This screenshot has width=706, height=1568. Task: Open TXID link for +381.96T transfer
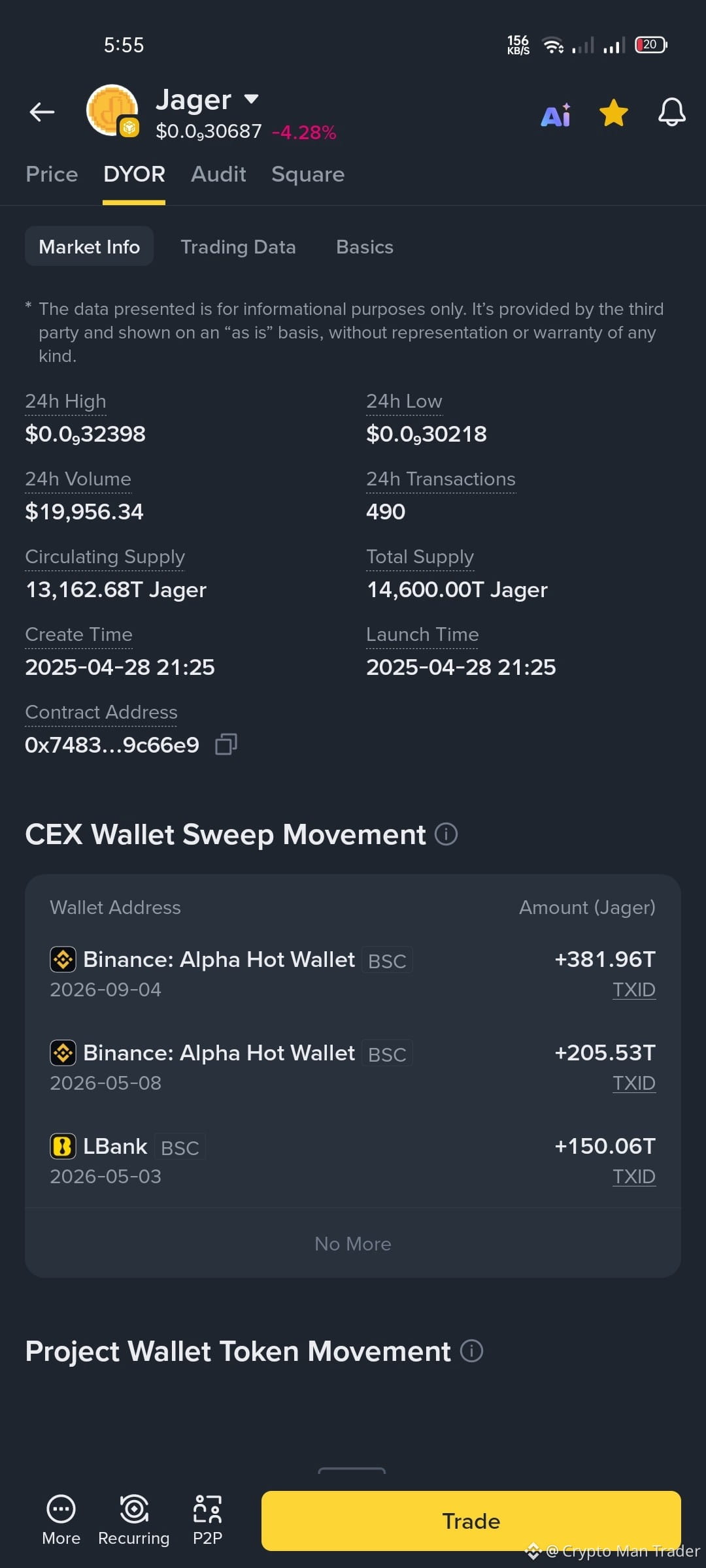tap(634, 990)
